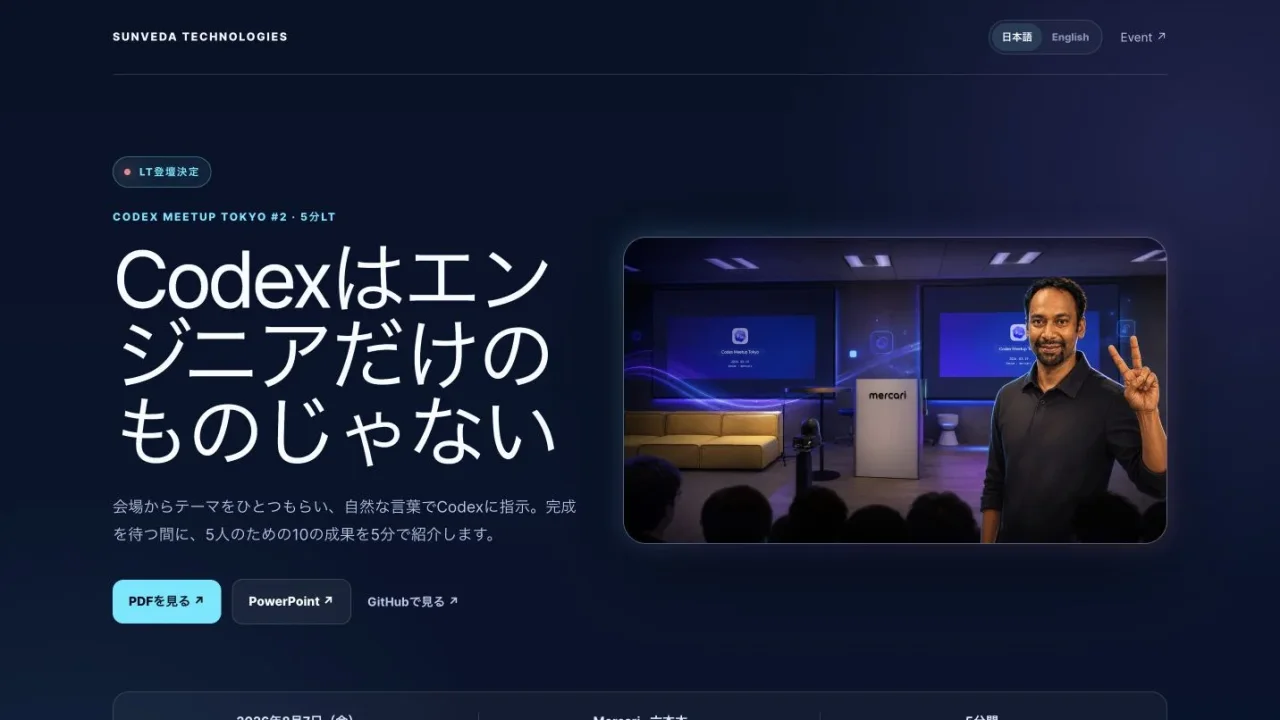Viewport: 1280px width, 720px height.
Task: Follow the GitHubで見る link
Action: tap(413, 601)
